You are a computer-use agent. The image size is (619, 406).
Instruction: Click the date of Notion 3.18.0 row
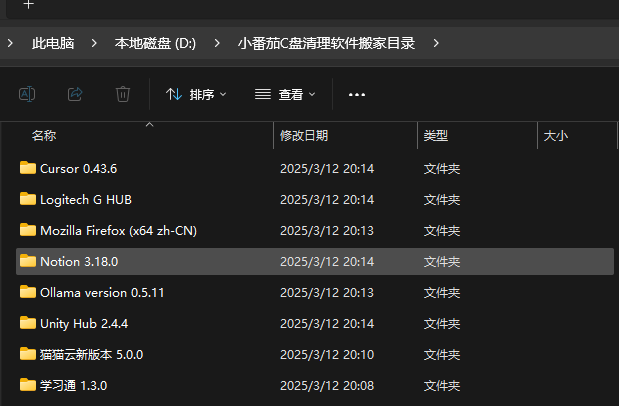point(327,261)
